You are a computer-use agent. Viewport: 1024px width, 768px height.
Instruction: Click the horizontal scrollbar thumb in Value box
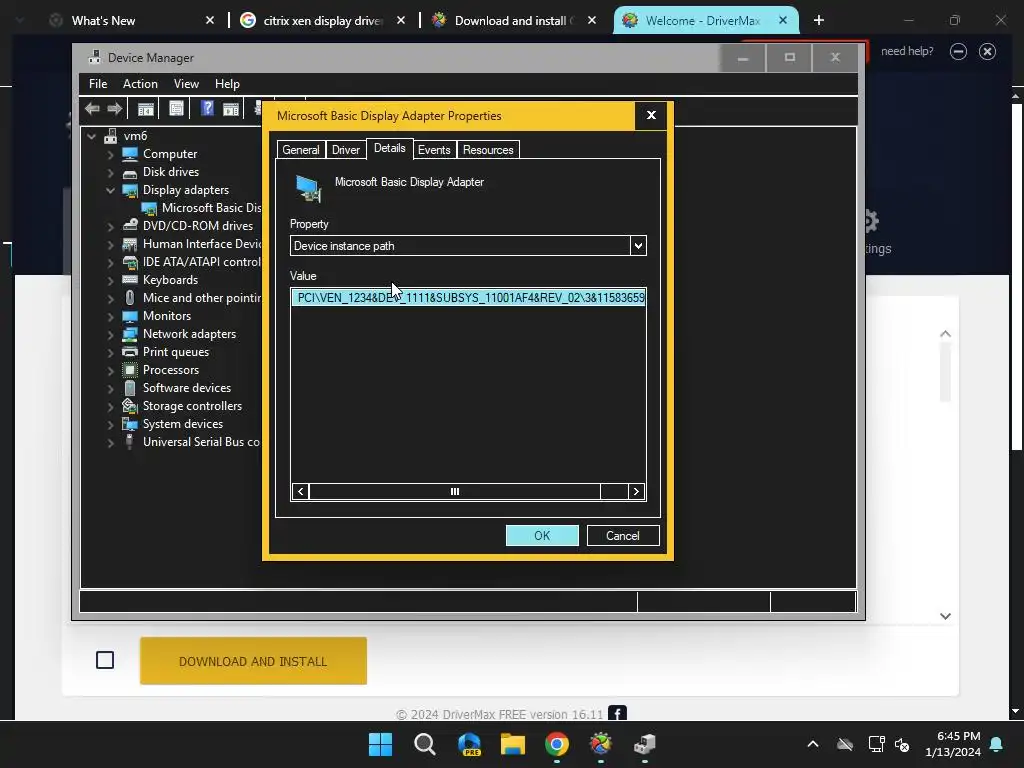pos(455,492)
